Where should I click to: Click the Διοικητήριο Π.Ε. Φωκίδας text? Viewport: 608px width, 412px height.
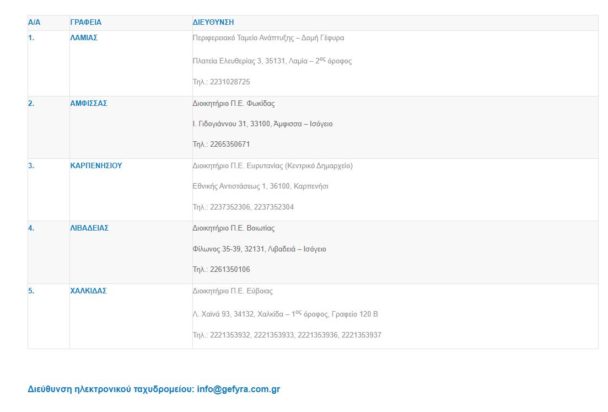233,103
